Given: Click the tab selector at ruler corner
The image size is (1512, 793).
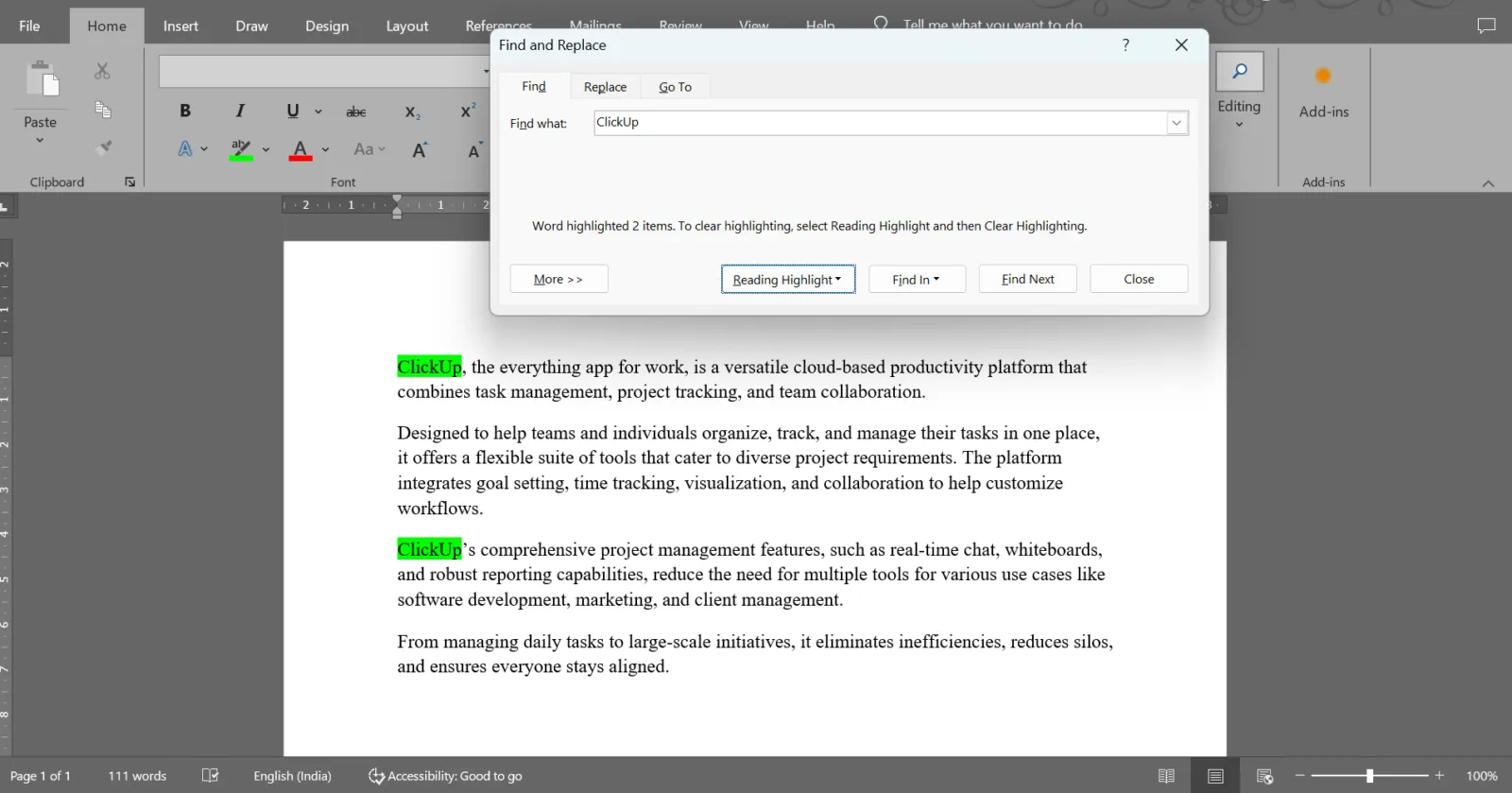Looking at the screenshot, I should coord(5,205).
